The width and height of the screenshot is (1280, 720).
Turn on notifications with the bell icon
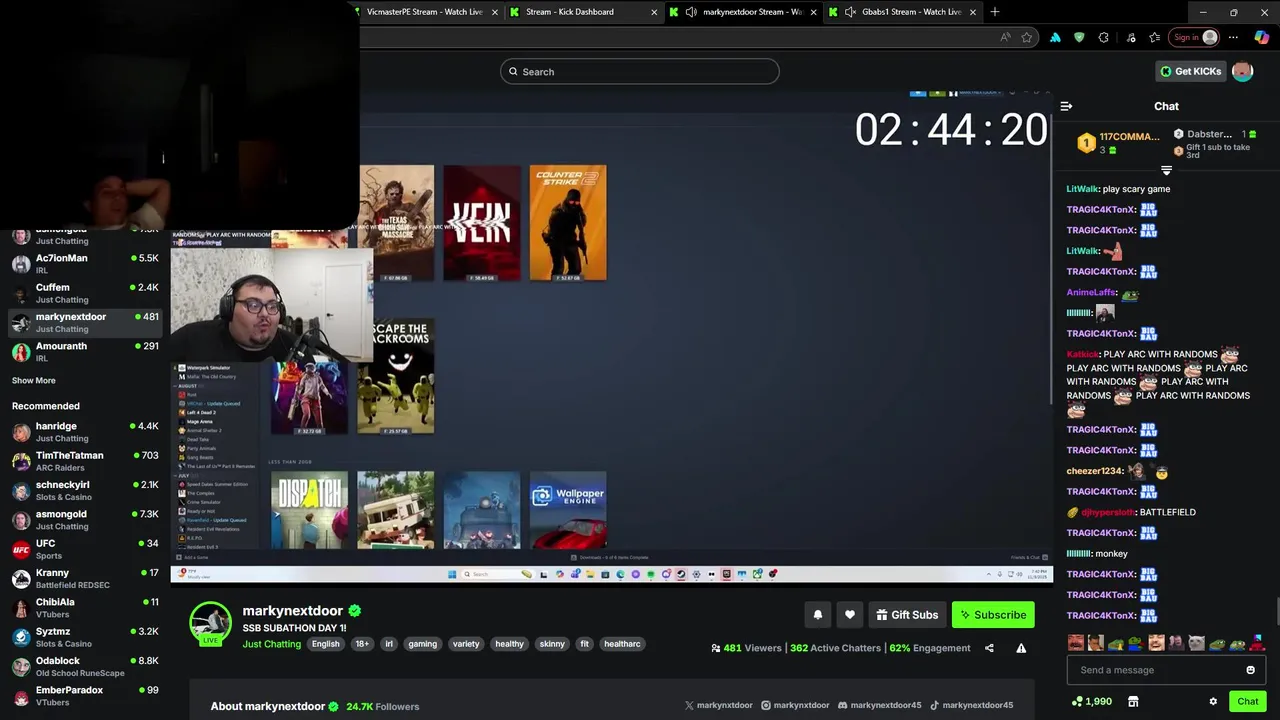tap(818, 615)
